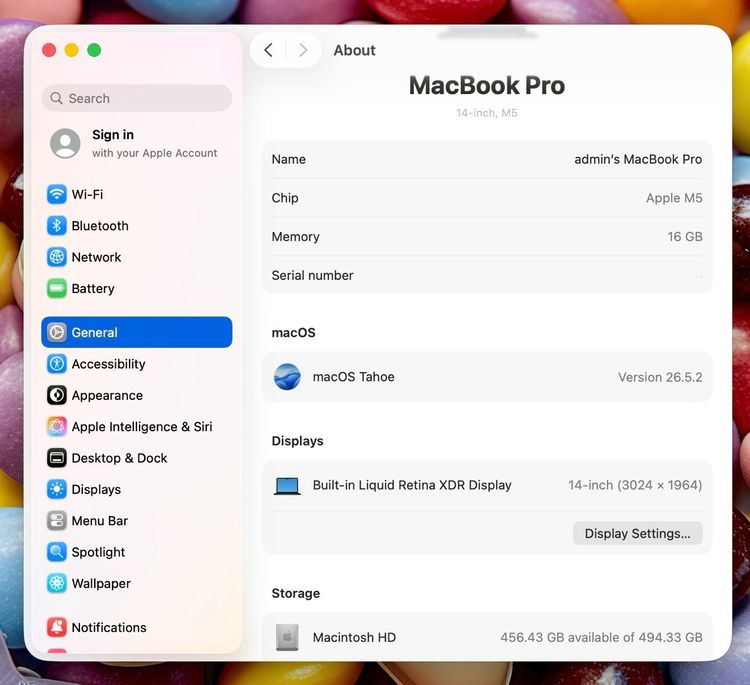This screenshot has width=750, height=685.
Task: Click the About page title
Action: pos(354,50)
